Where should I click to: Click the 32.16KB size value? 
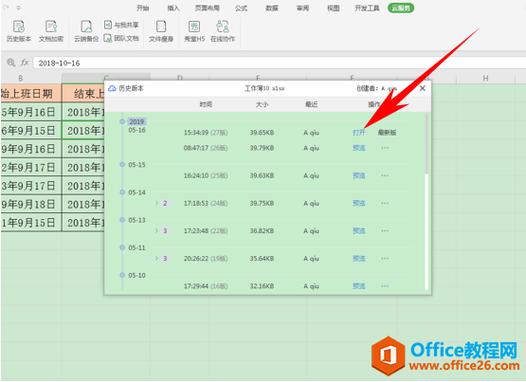[x=262, y=286]
